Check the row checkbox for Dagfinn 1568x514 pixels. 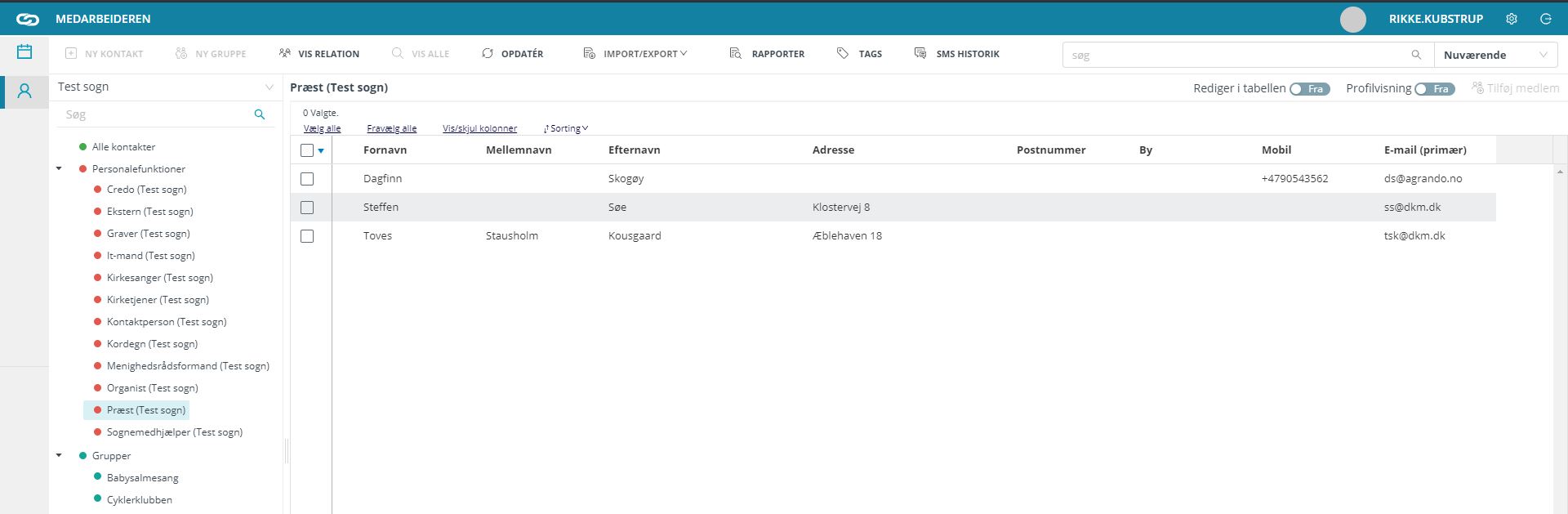pos(307,179)
